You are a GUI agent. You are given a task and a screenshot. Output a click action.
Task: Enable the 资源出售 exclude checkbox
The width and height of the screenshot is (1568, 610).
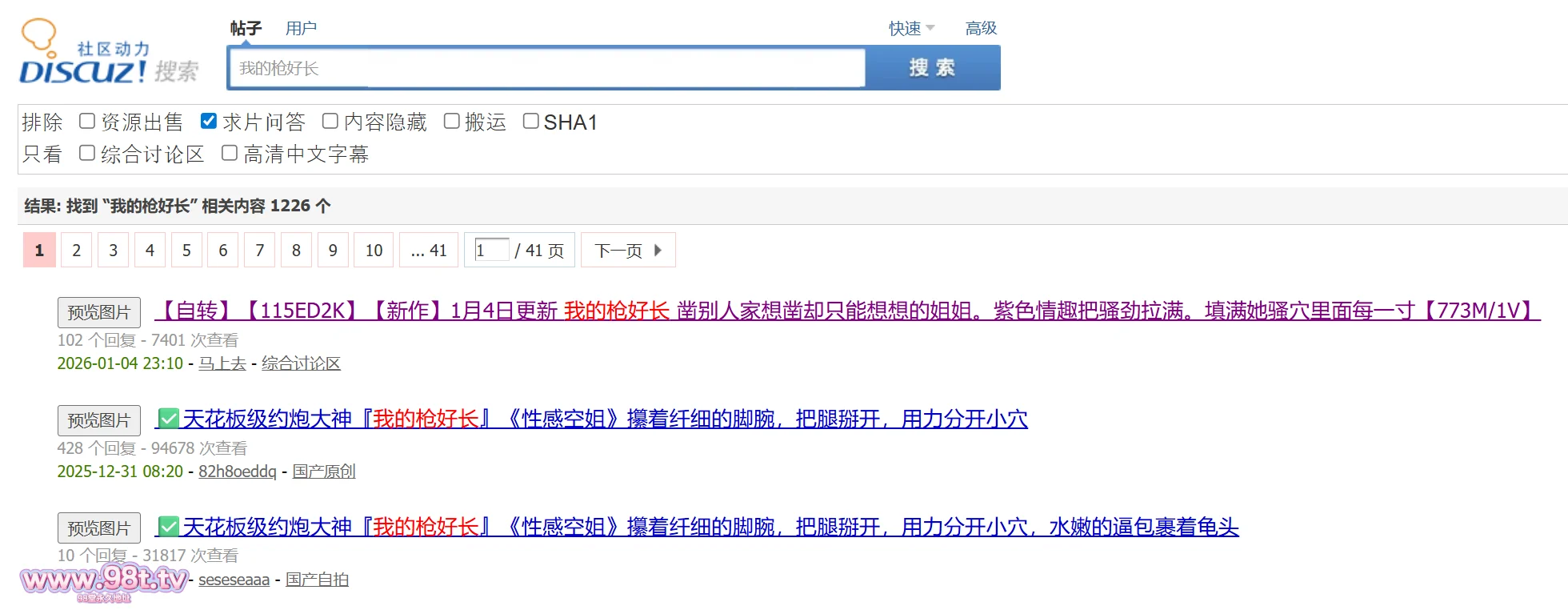click(87, 122)
